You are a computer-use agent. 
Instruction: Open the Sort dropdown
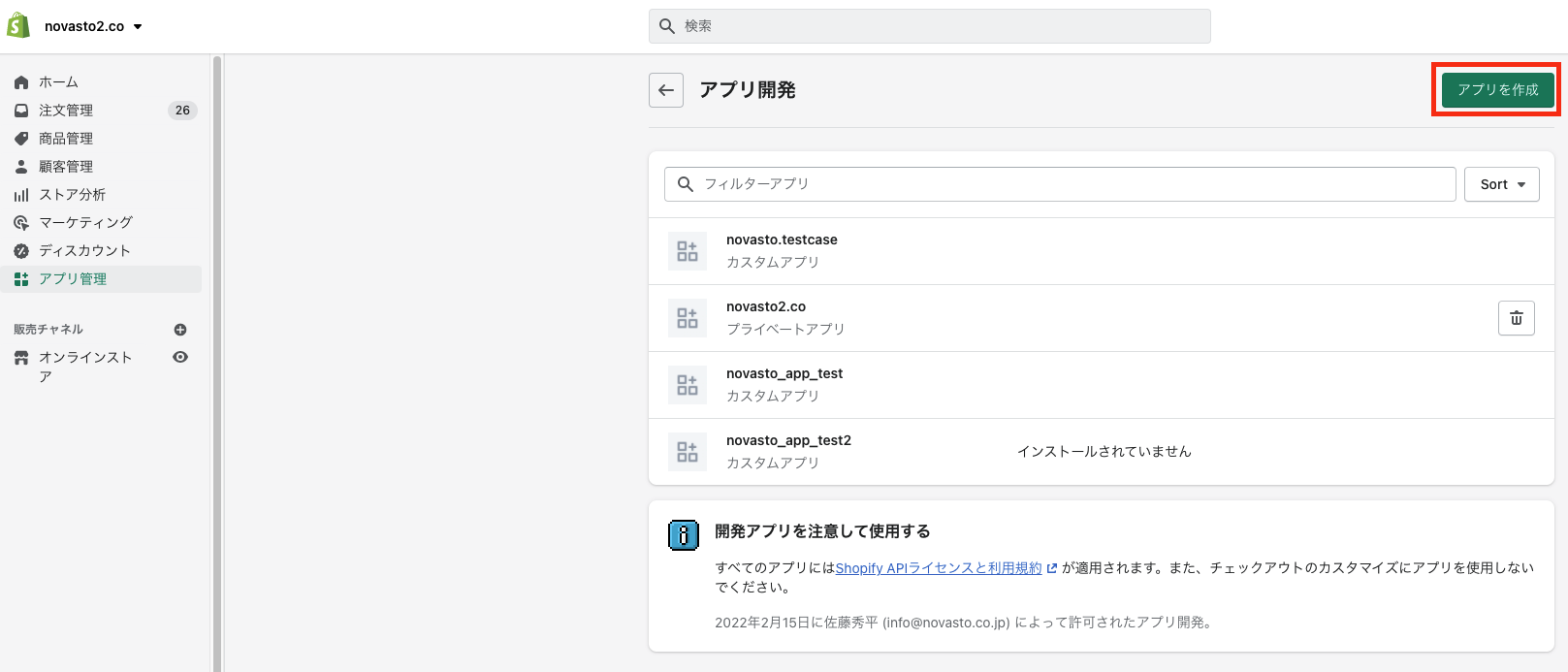[x=1501, y=184]
